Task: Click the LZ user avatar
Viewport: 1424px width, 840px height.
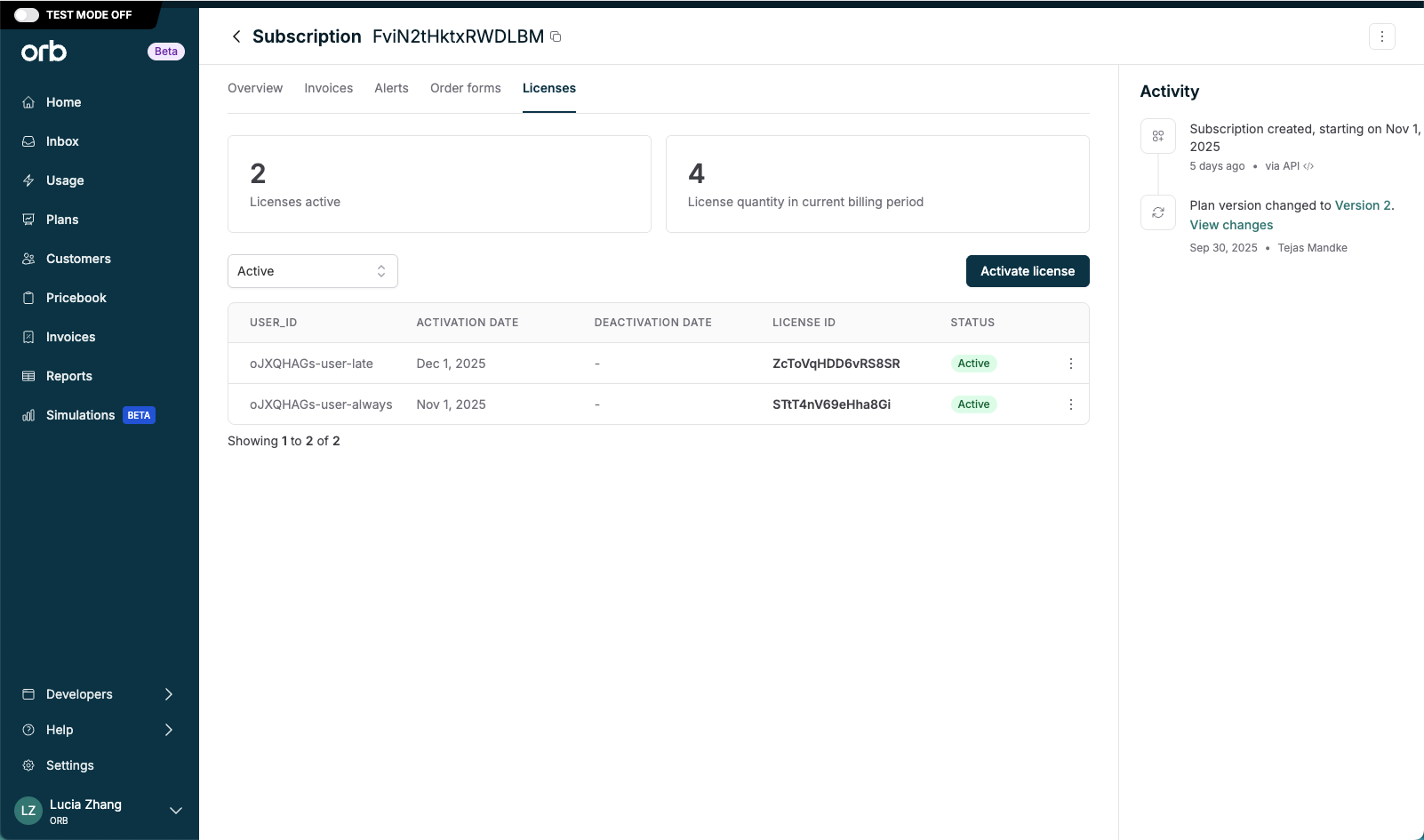Action: coord(28,811)
